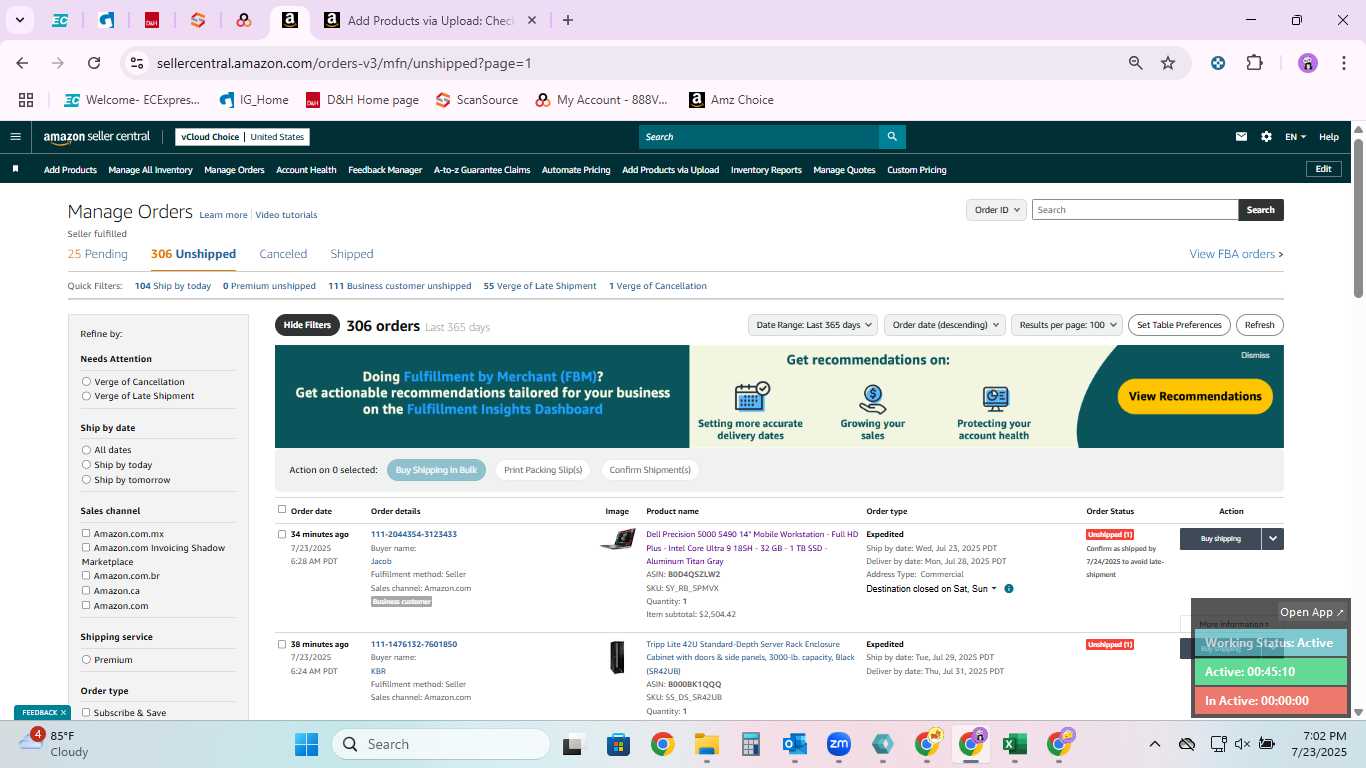Open the Chrome extensions puzzle icon
Image resolution: width=1366 pixels, height=768 pixels.
point(1254,63)
